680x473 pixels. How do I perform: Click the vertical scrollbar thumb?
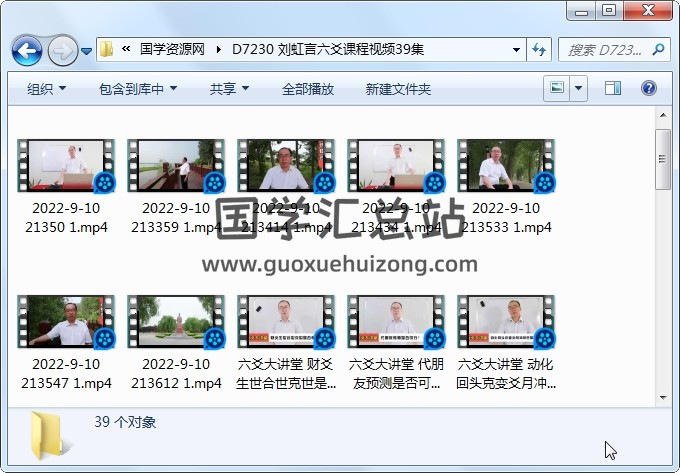(663, 159)
